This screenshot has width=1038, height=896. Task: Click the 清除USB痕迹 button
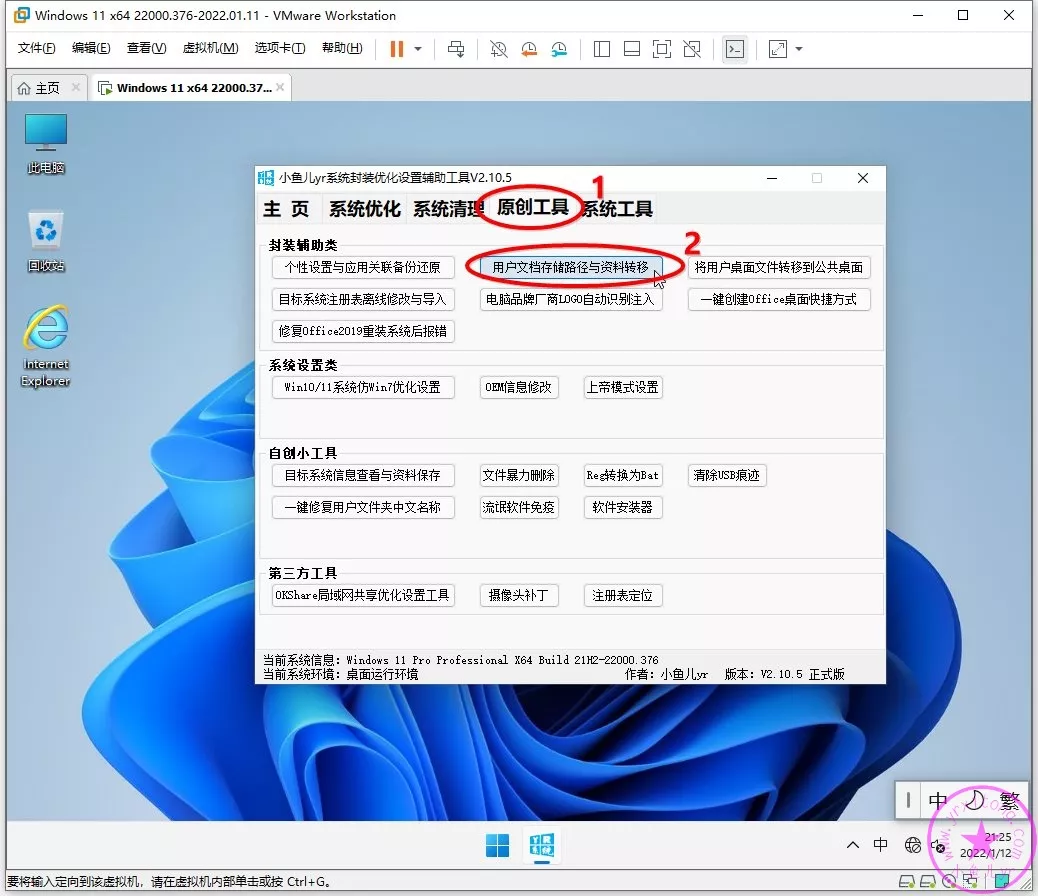727,475
